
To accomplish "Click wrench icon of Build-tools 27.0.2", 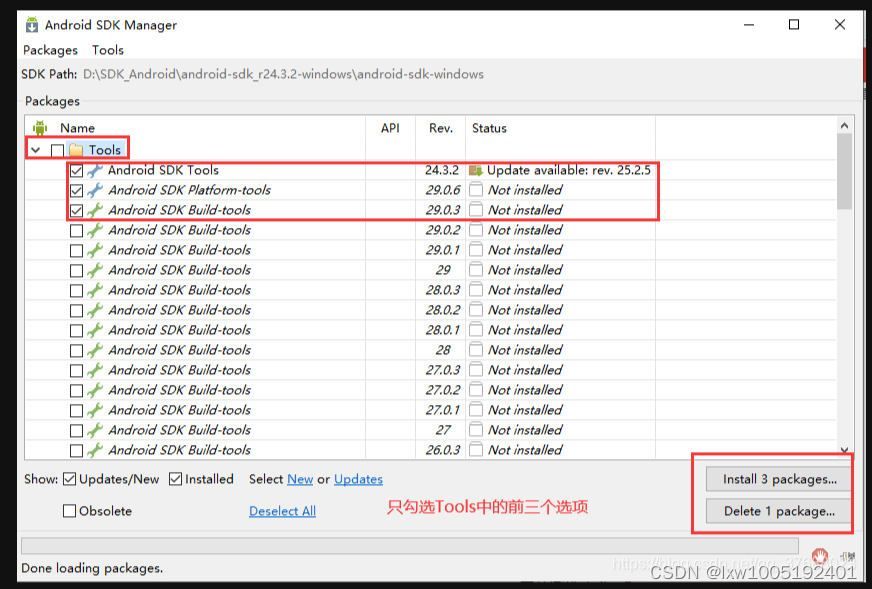I will tap(95, 390).
